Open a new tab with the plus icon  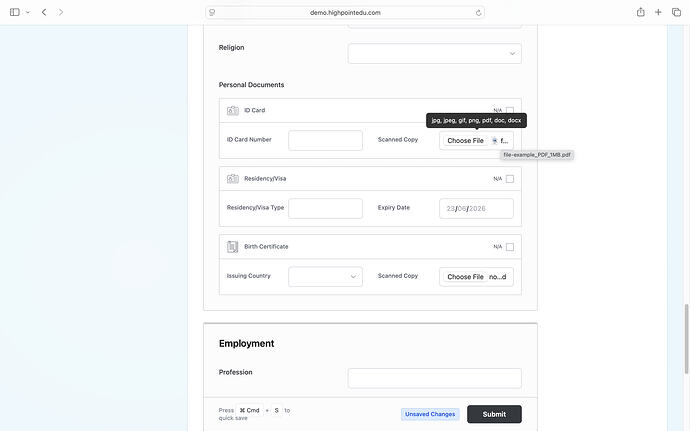coord(658,12)
